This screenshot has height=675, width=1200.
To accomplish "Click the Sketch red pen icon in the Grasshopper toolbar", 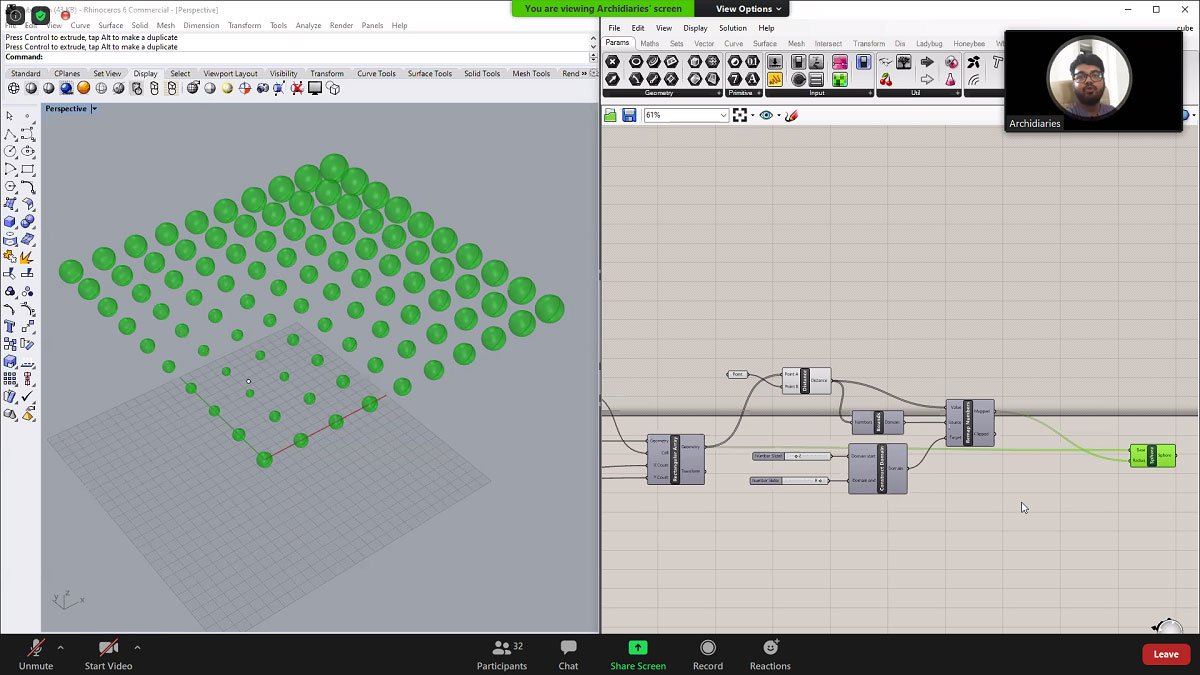I will click(x=791, y=116).
